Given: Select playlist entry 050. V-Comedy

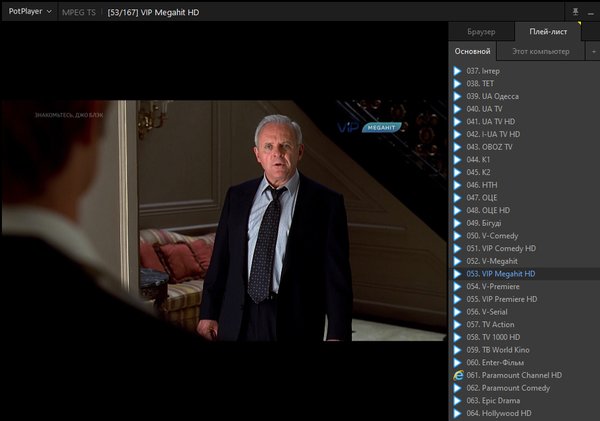Looking at the screenshot, I should [x=524, y=236].
